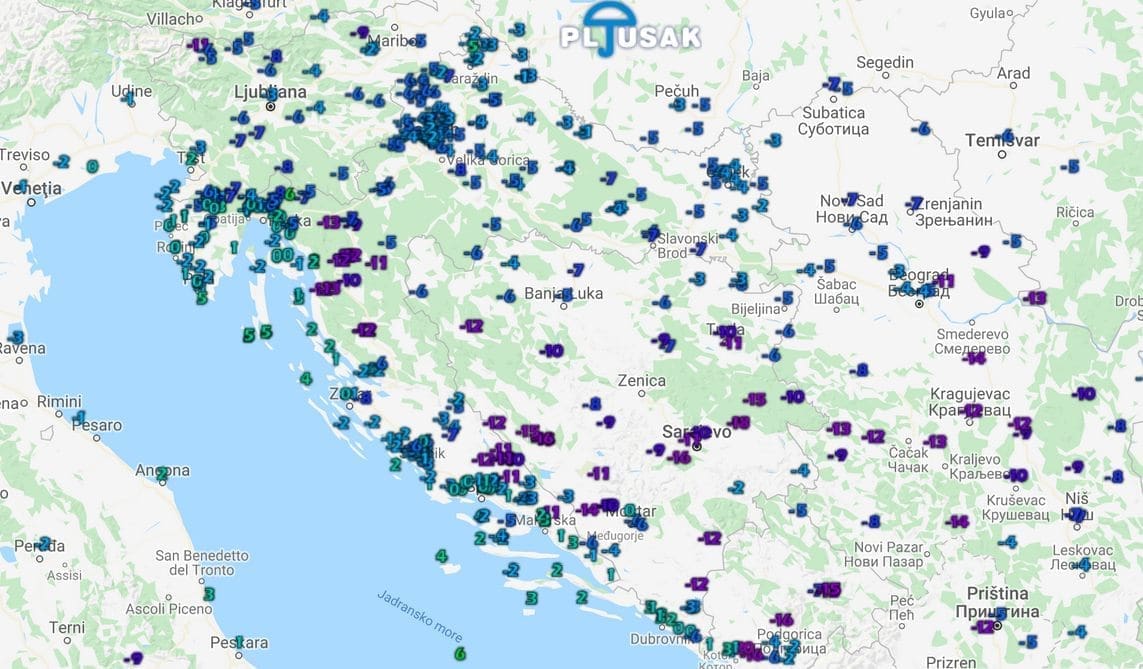Select the purple -13 marker east of Beograd
This screenshot has width=1143, height=669.
(1034, 298)
